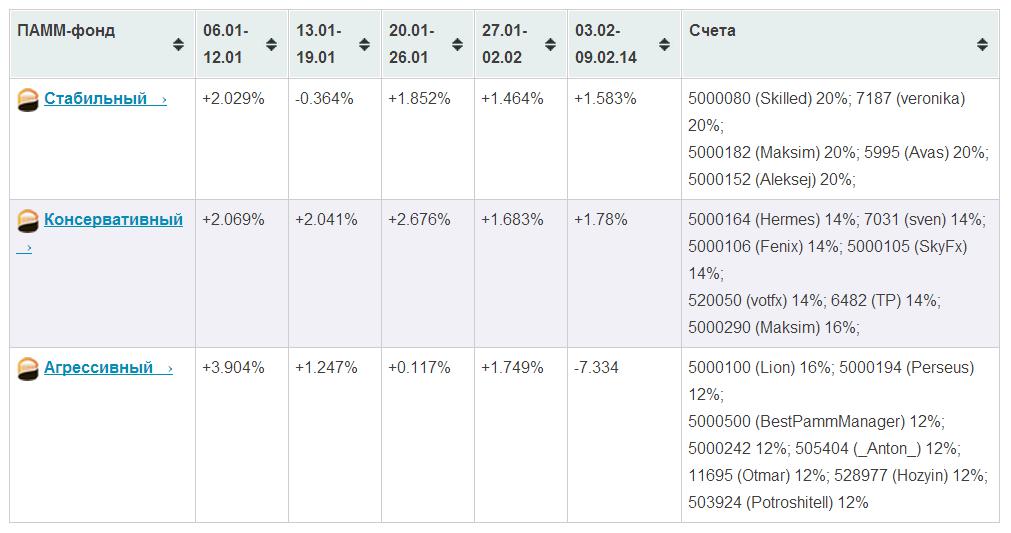The width and height of the screenshot is (1011, 533).
Task: Click the Консервативный fund coin icon
Action: pyautogui.click(x=27, y=221)
